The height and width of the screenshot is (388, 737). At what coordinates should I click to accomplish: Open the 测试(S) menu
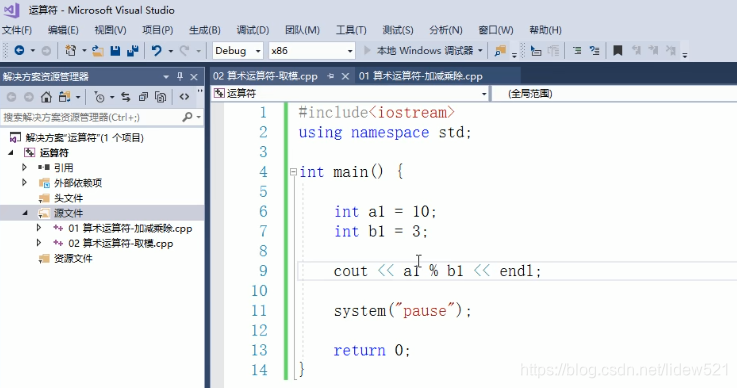click(398, 30)
